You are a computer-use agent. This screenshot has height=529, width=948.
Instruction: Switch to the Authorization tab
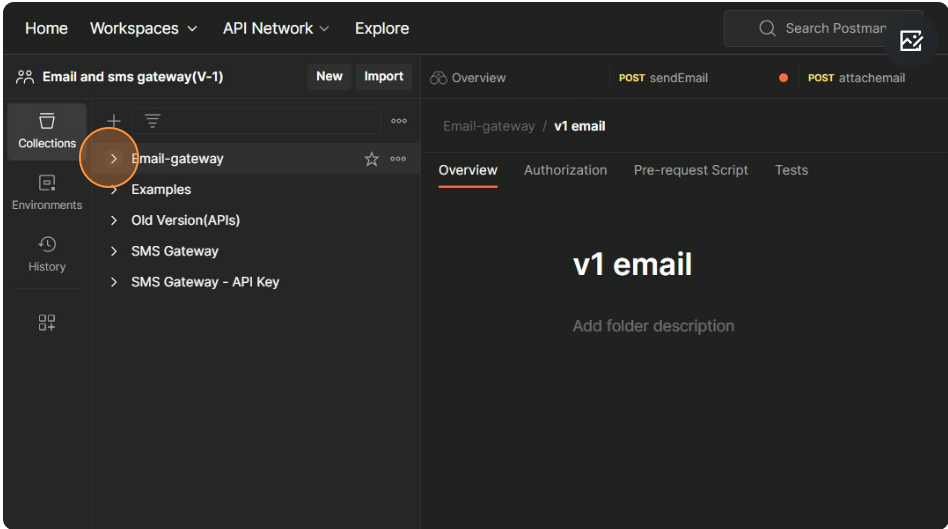pyautogui.click(x=565, y=170)
